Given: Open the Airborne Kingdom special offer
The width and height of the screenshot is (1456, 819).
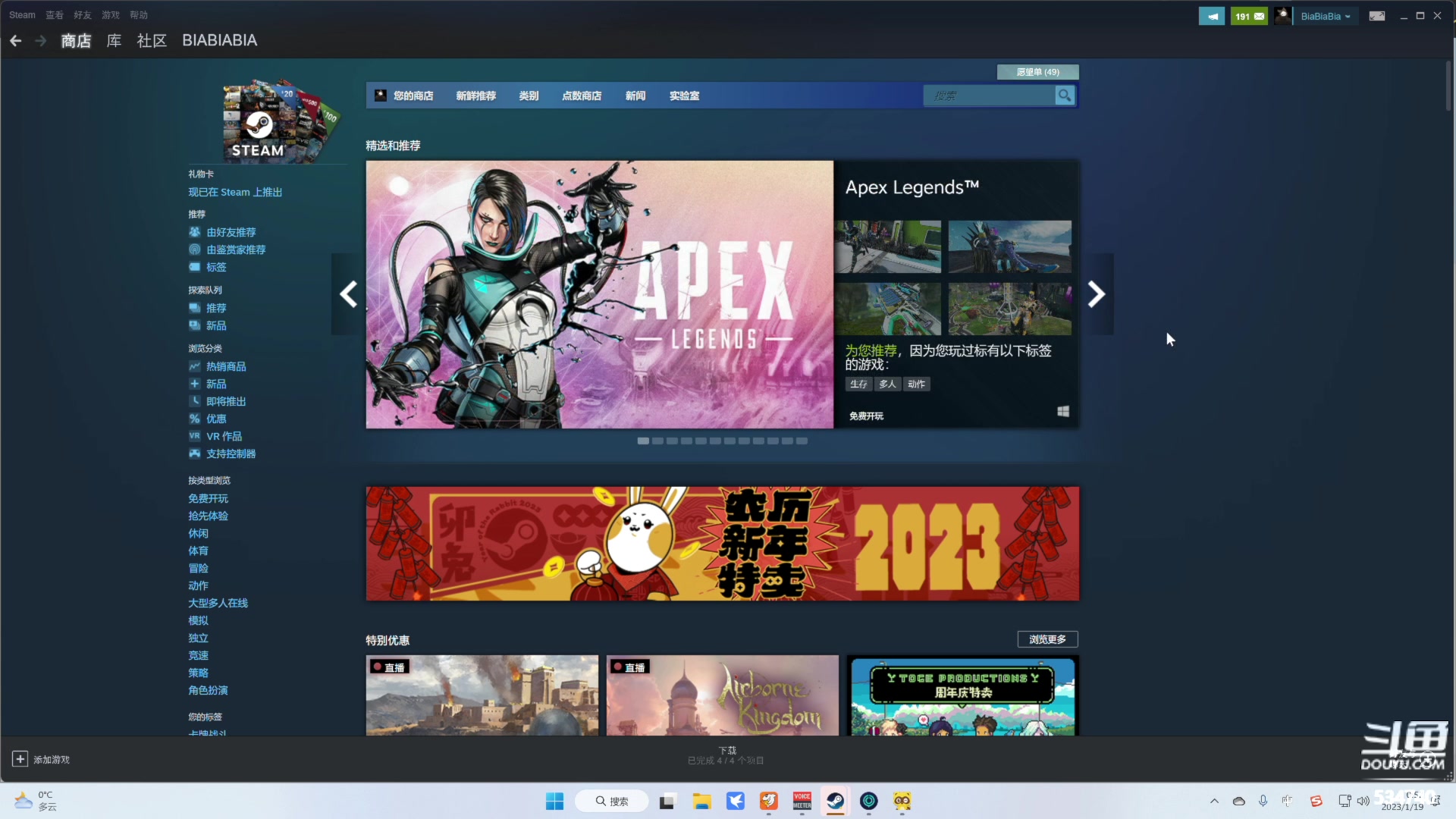Looking at the screenshot, I should click(x=722, y=695).
